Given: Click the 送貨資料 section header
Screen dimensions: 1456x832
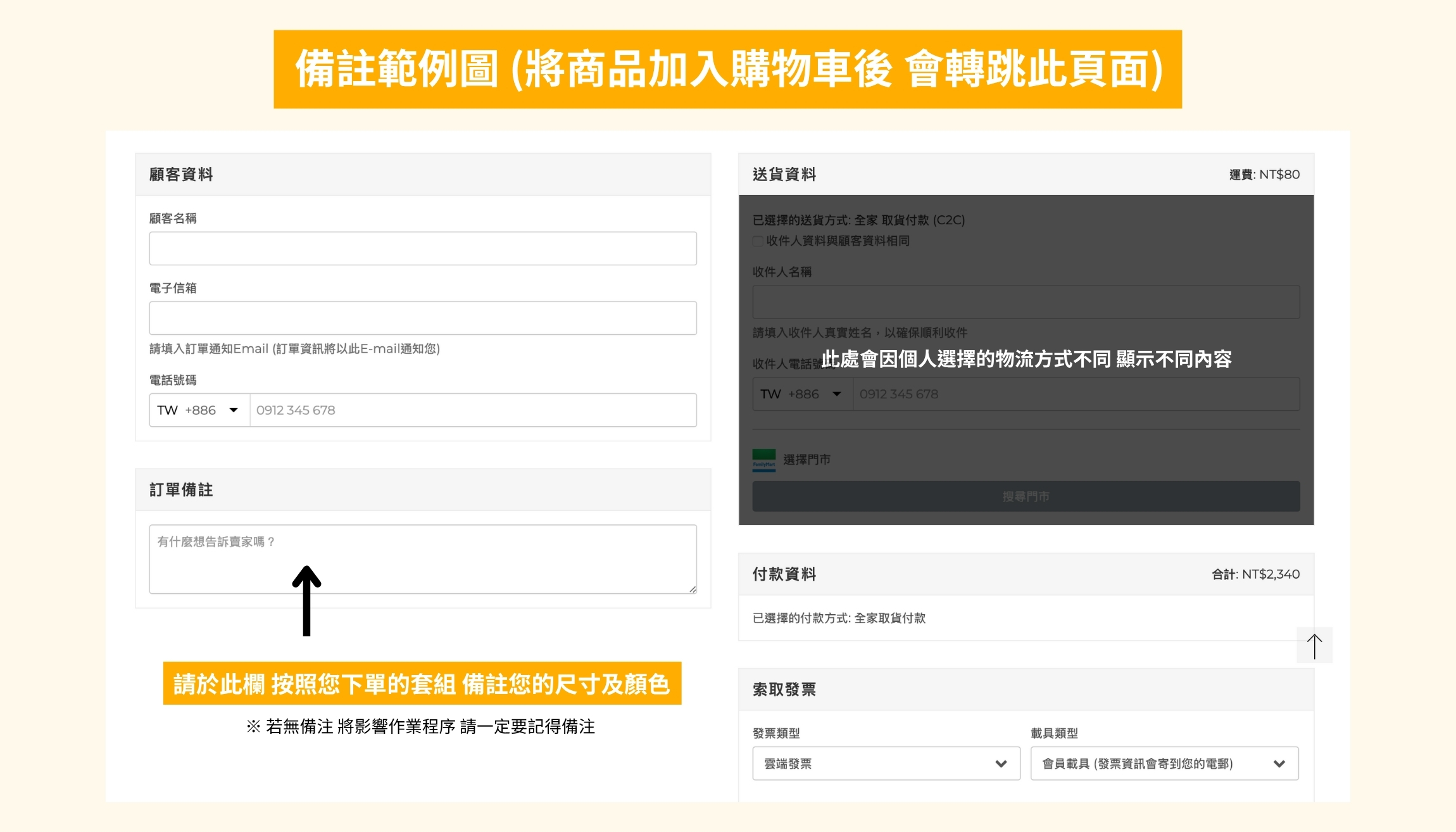Looking at the screenshot, I should pyautogui.click(x=784, y=174).
